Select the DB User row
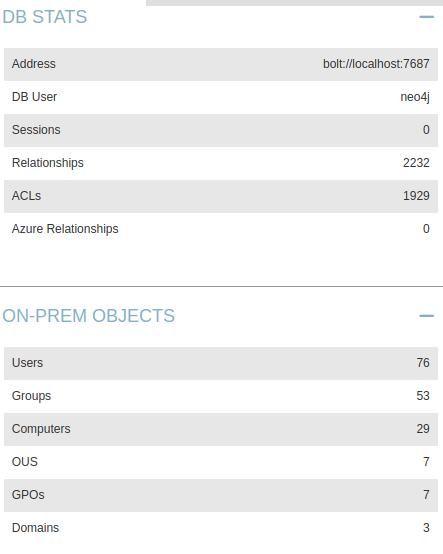The height and width of the screenshot is (554, 443). point(221,97)
